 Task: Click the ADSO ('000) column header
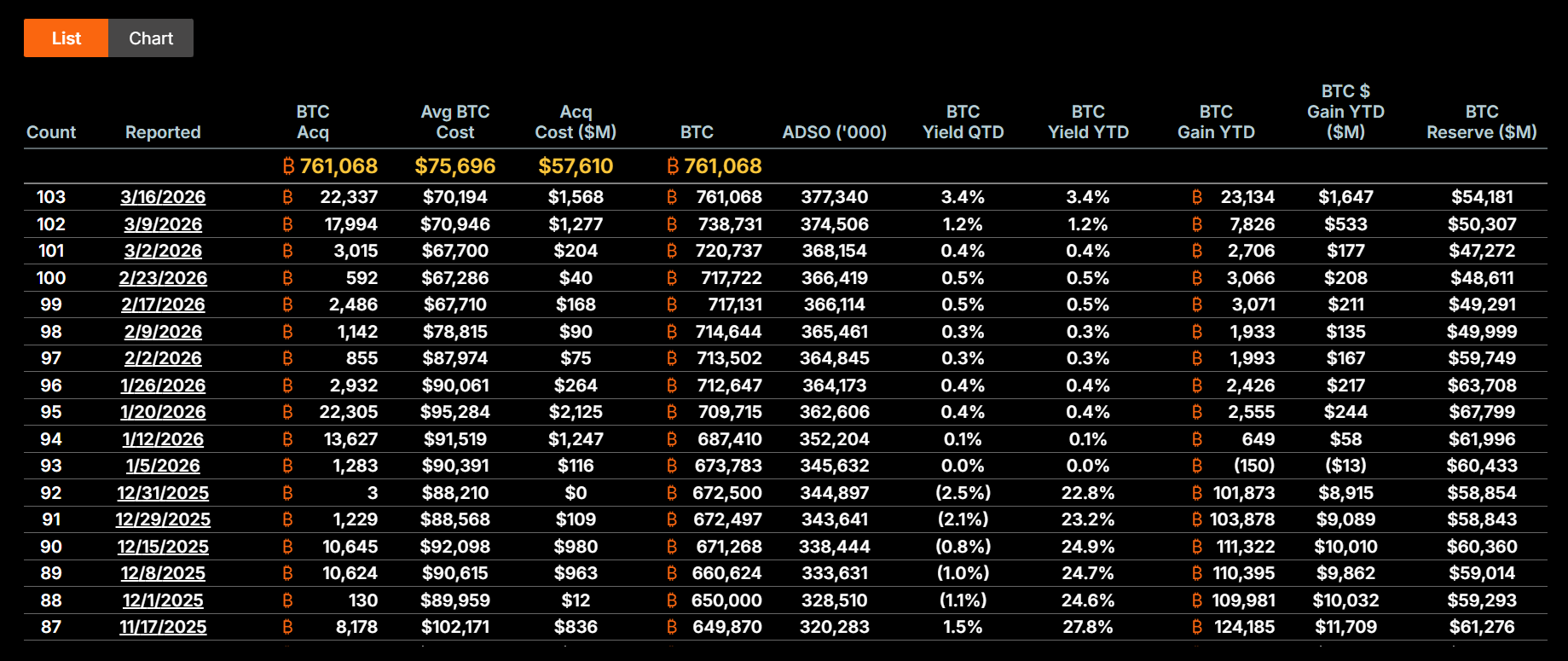834,132
